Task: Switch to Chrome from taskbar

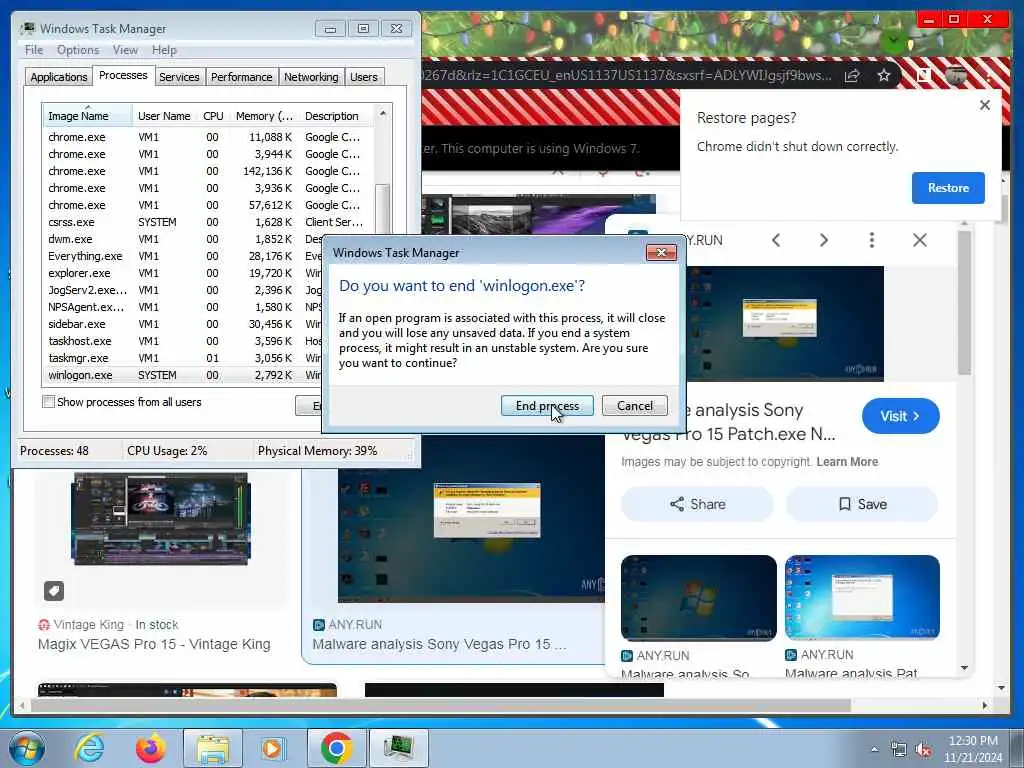Action: pos(336,748)
